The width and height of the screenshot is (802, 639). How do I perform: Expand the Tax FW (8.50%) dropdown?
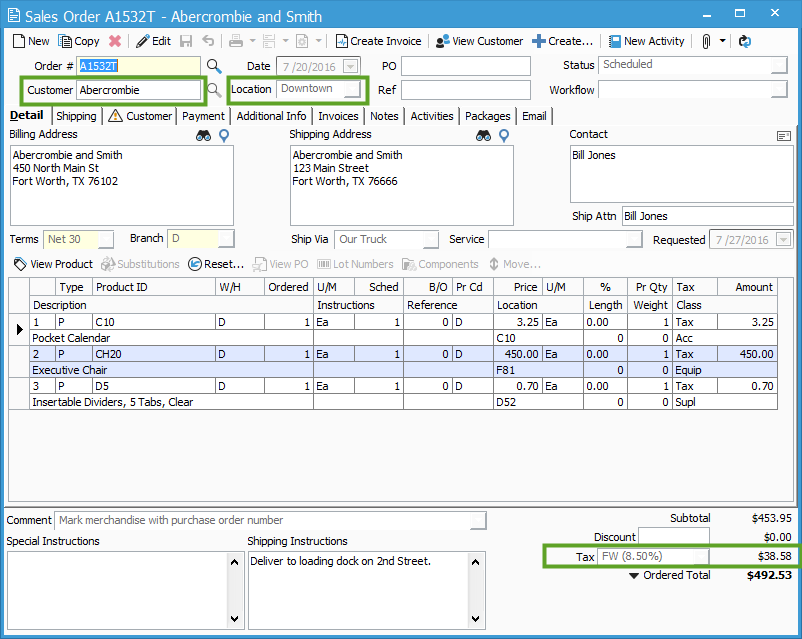coord(701,556)
